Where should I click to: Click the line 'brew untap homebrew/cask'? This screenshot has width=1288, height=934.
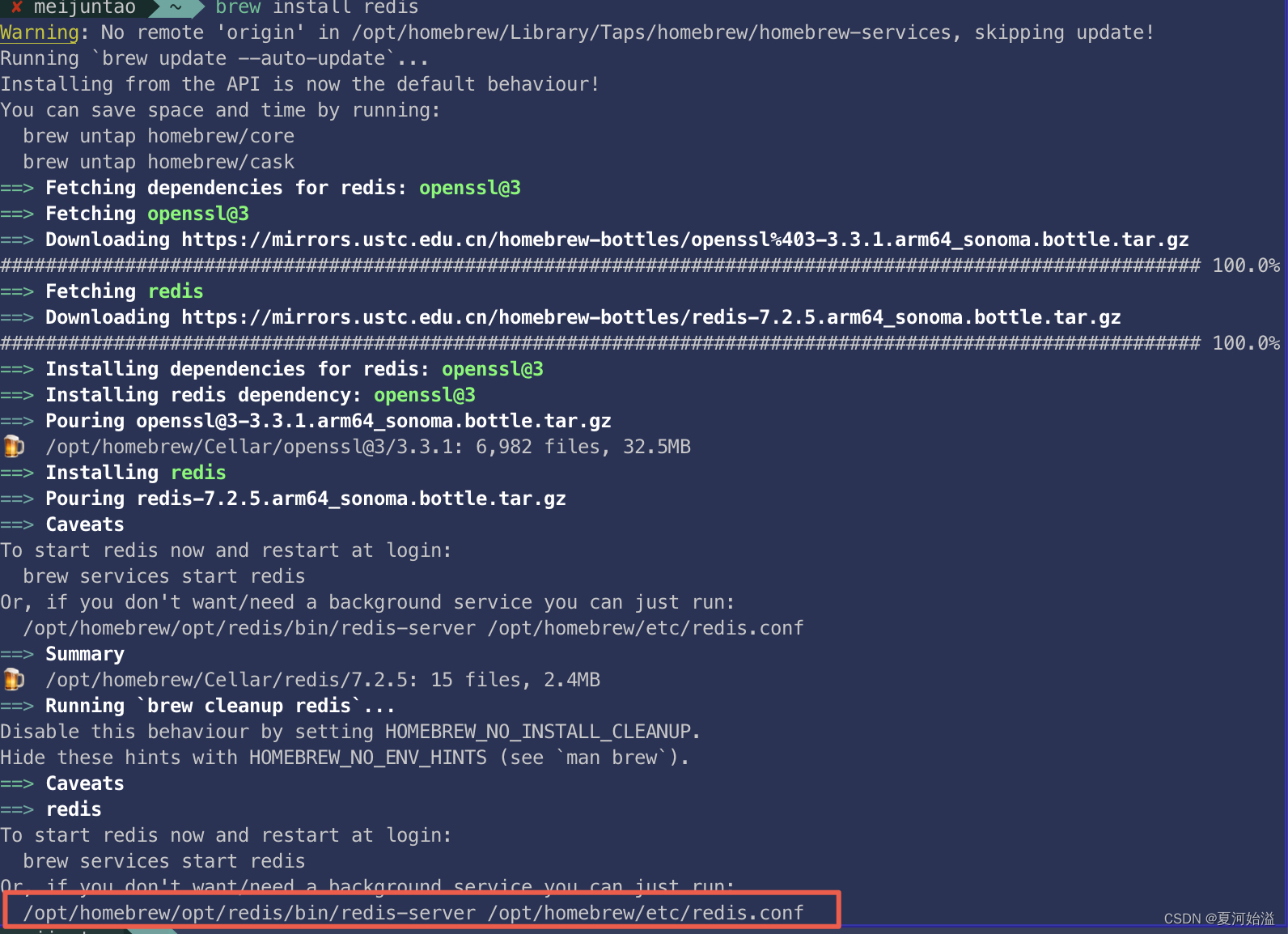[x=159, y=162]
